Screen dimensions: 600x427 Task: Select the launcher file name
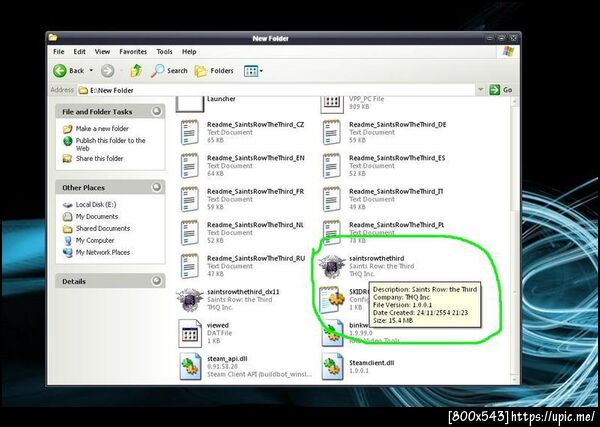pos(221,99)
